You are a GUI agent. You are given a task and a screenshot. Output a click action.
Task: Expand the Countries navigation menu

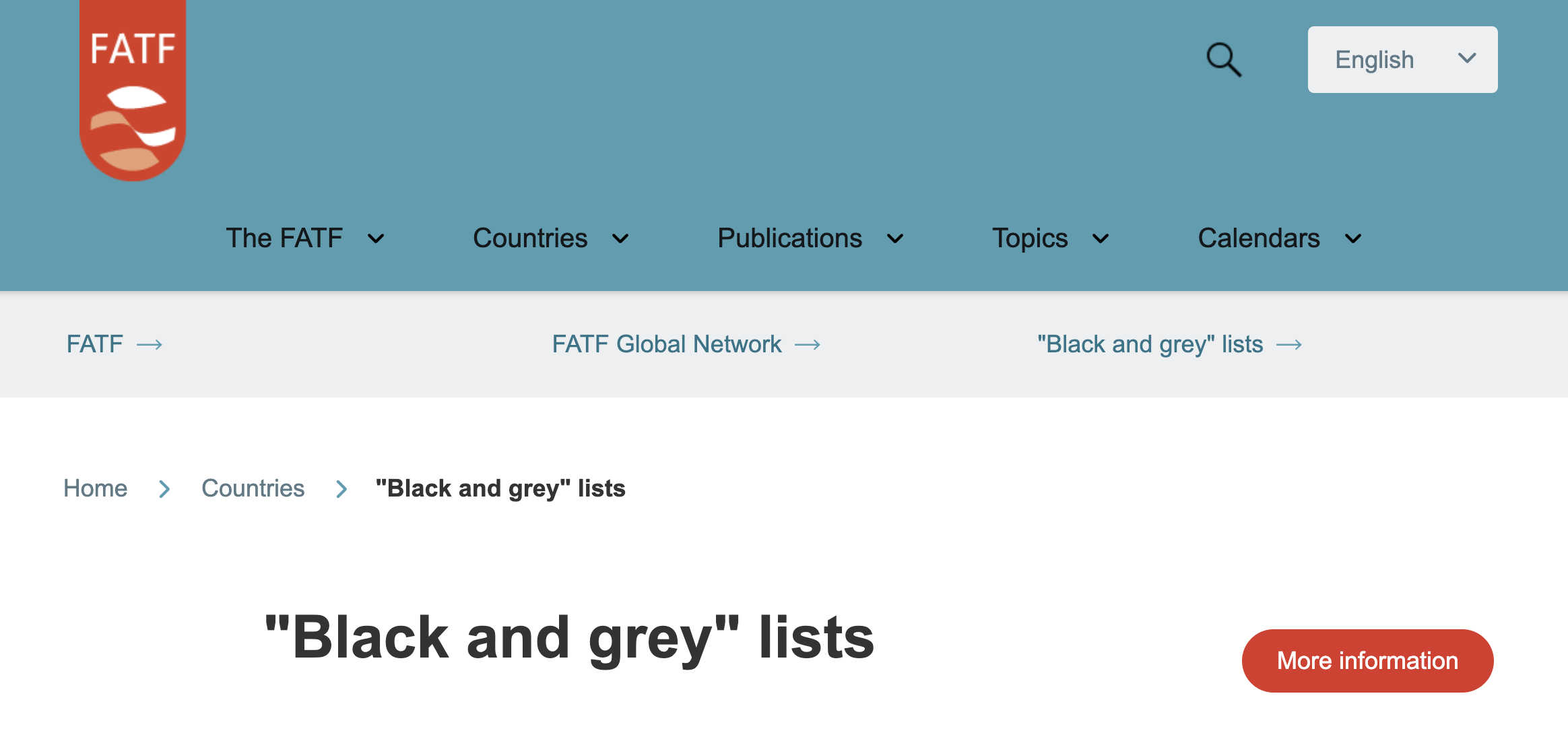[x=531, y=238]
